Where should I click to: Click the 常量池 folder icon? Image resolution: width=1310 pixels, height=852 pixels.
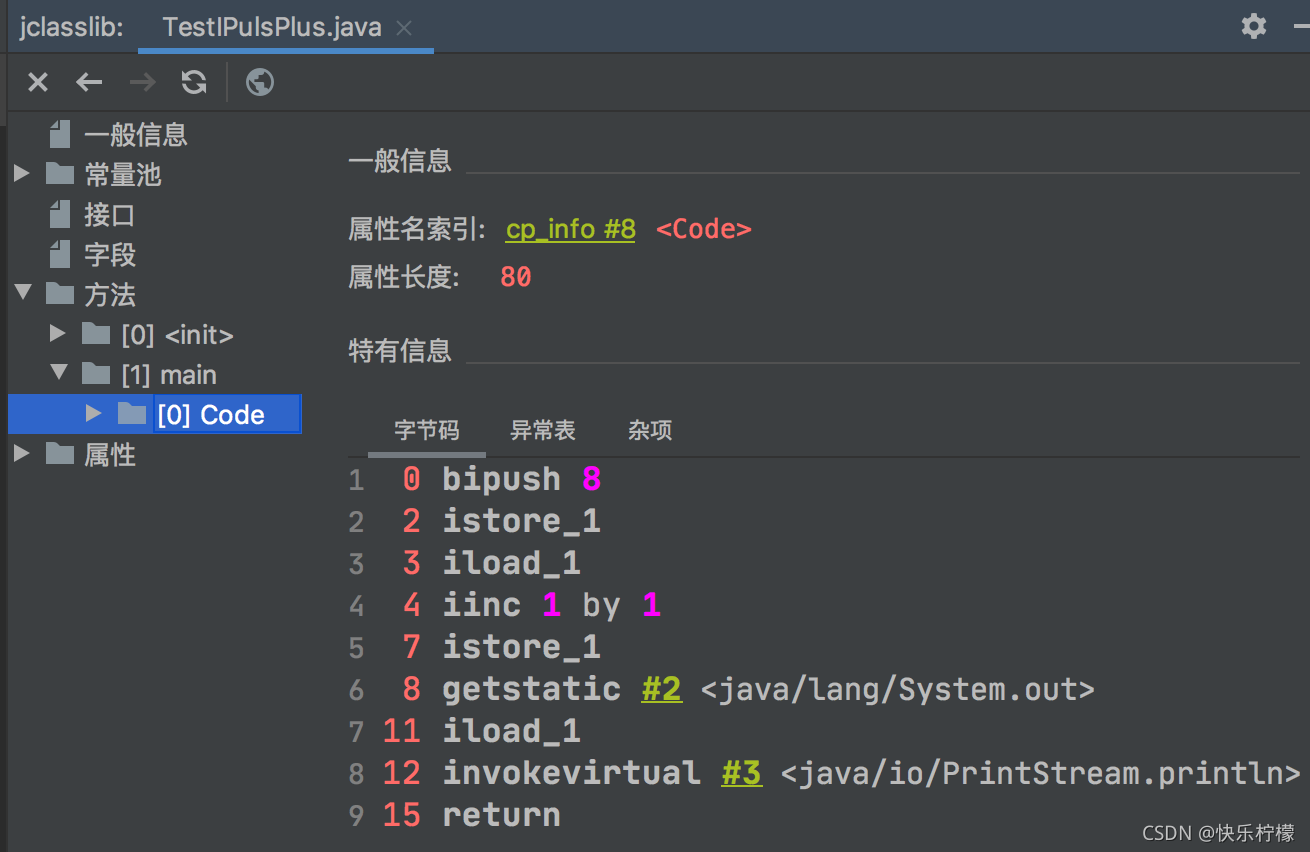(x=60, y=174)
